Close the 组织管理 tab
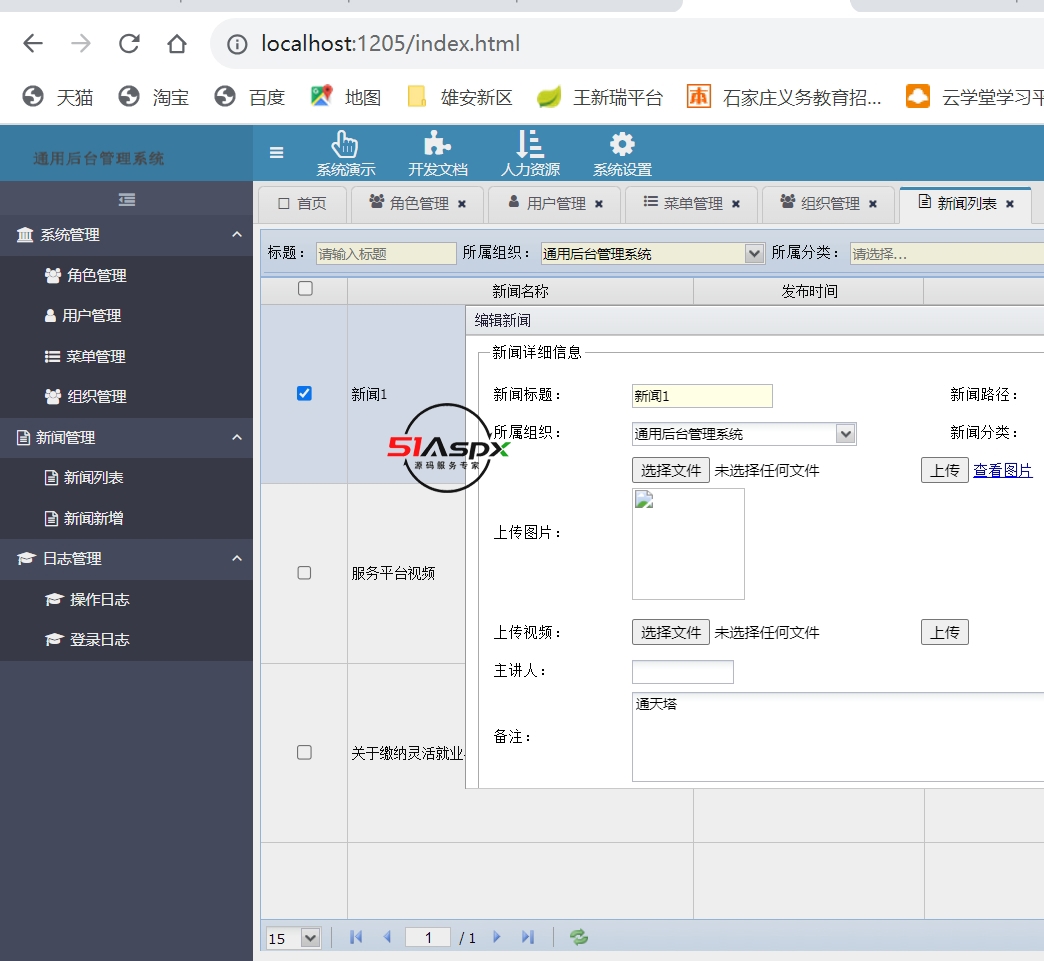 point(873,204)
